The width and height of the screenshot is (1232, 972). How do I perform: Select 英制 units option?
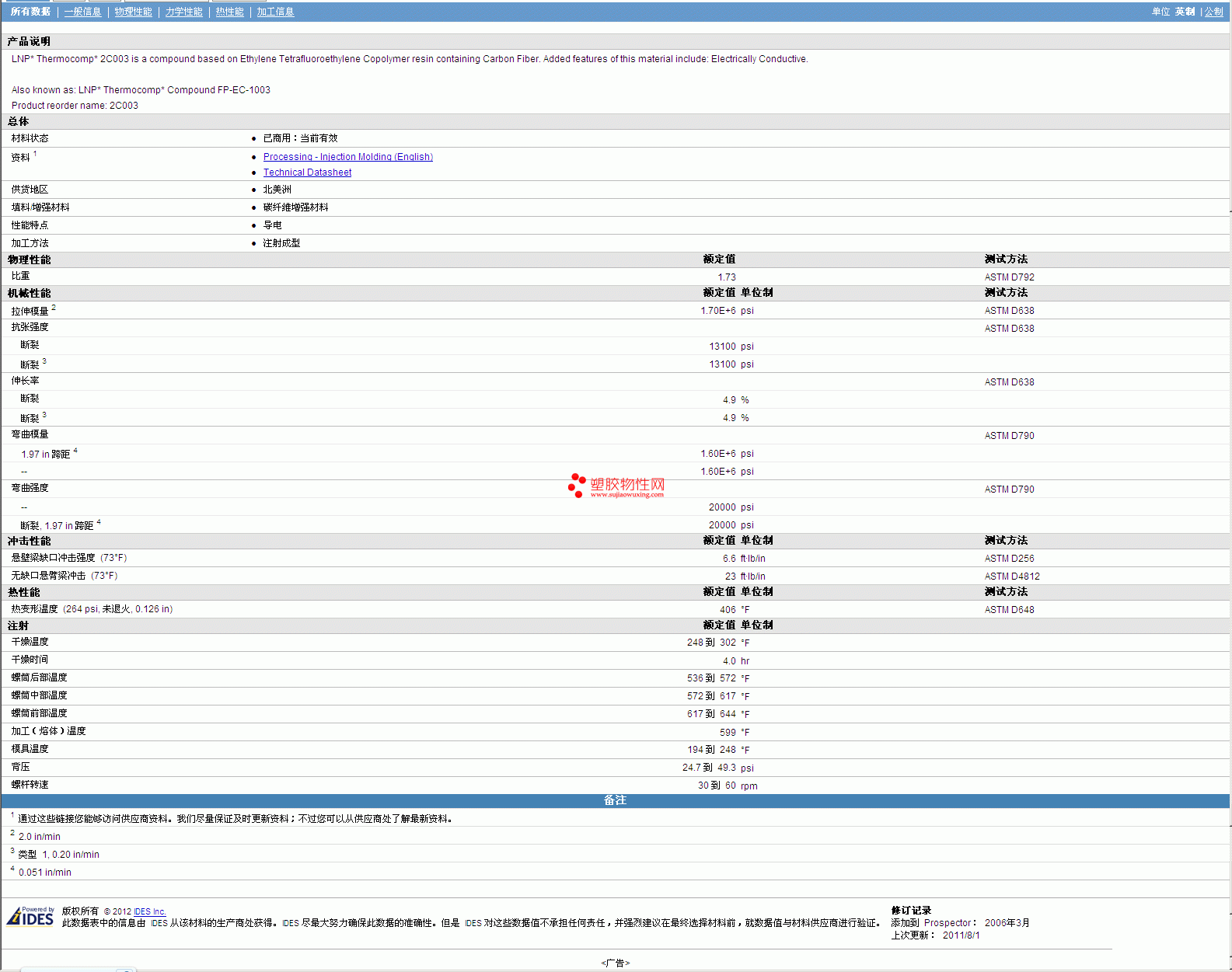click(1185, 12)
